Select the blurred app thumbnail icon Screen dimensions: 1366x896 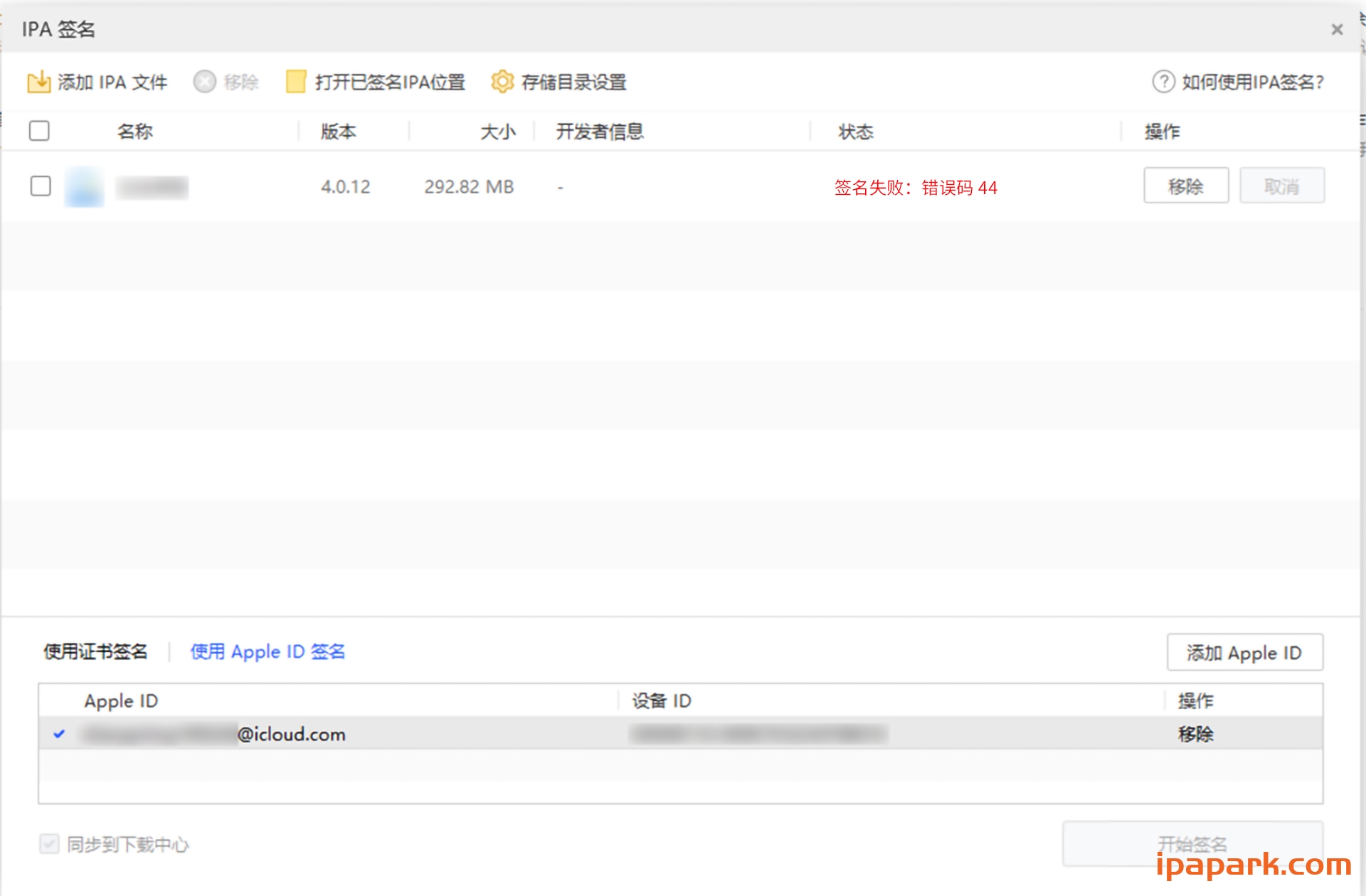[x=83, y=186]
